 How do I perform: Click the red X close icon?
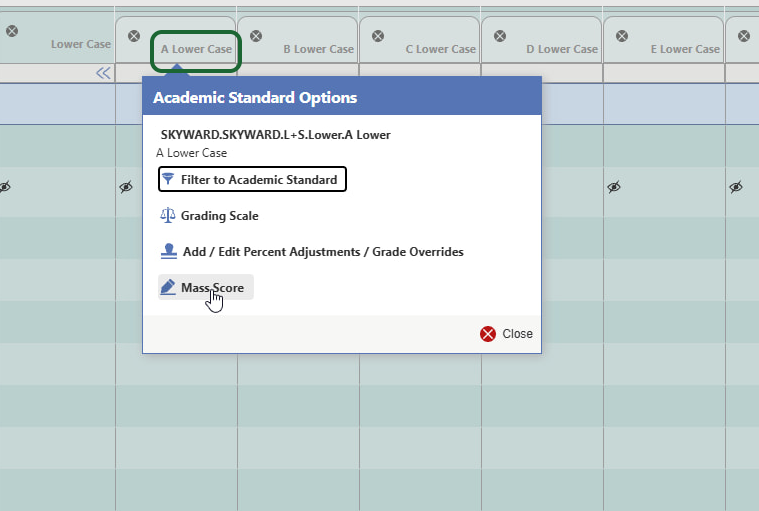coord(488,334)
